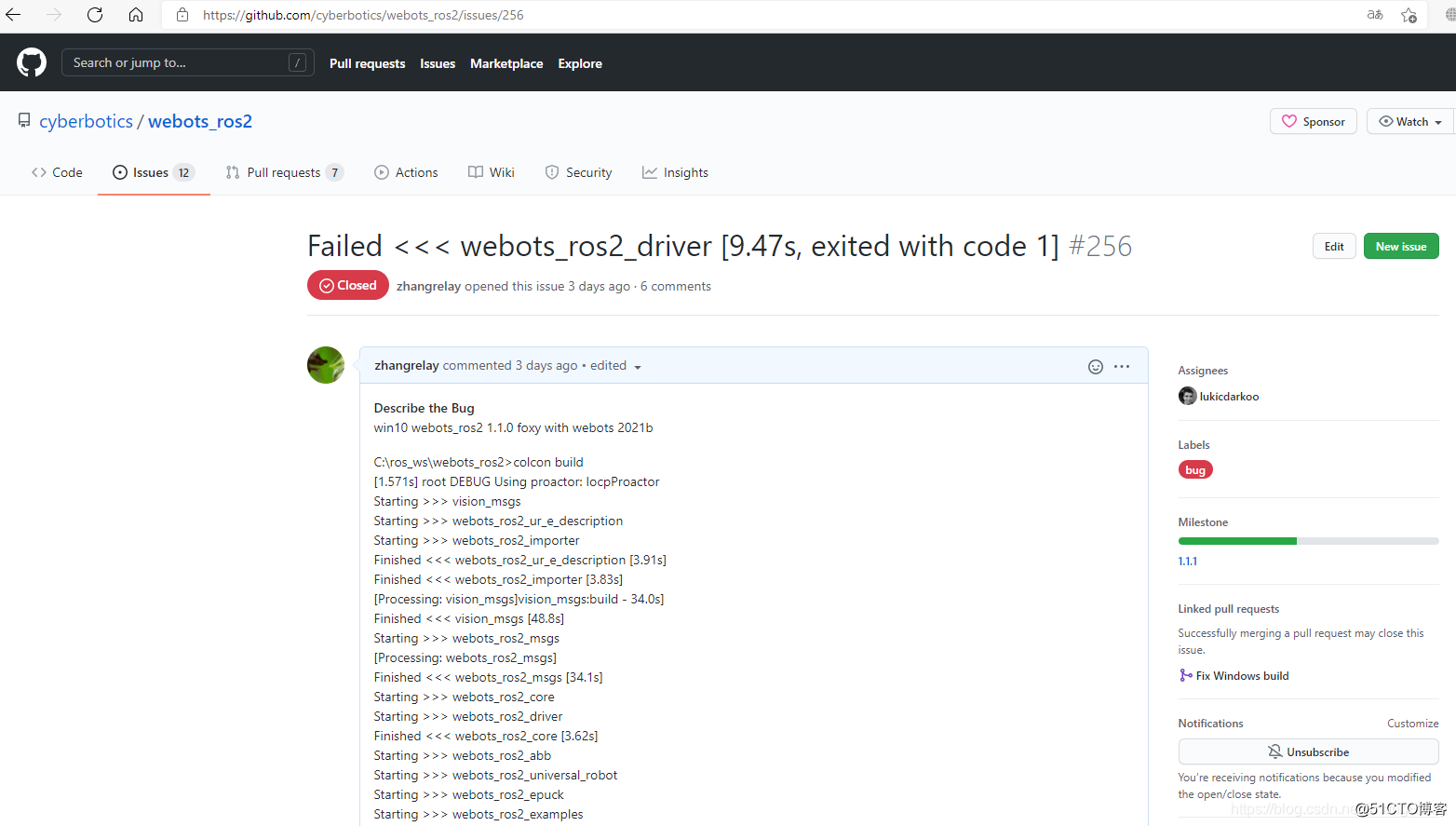Image resolution: width=1456 pixels, height=826 pixels.
Task: Click the red bug label
Action: tap(1195, 469)
